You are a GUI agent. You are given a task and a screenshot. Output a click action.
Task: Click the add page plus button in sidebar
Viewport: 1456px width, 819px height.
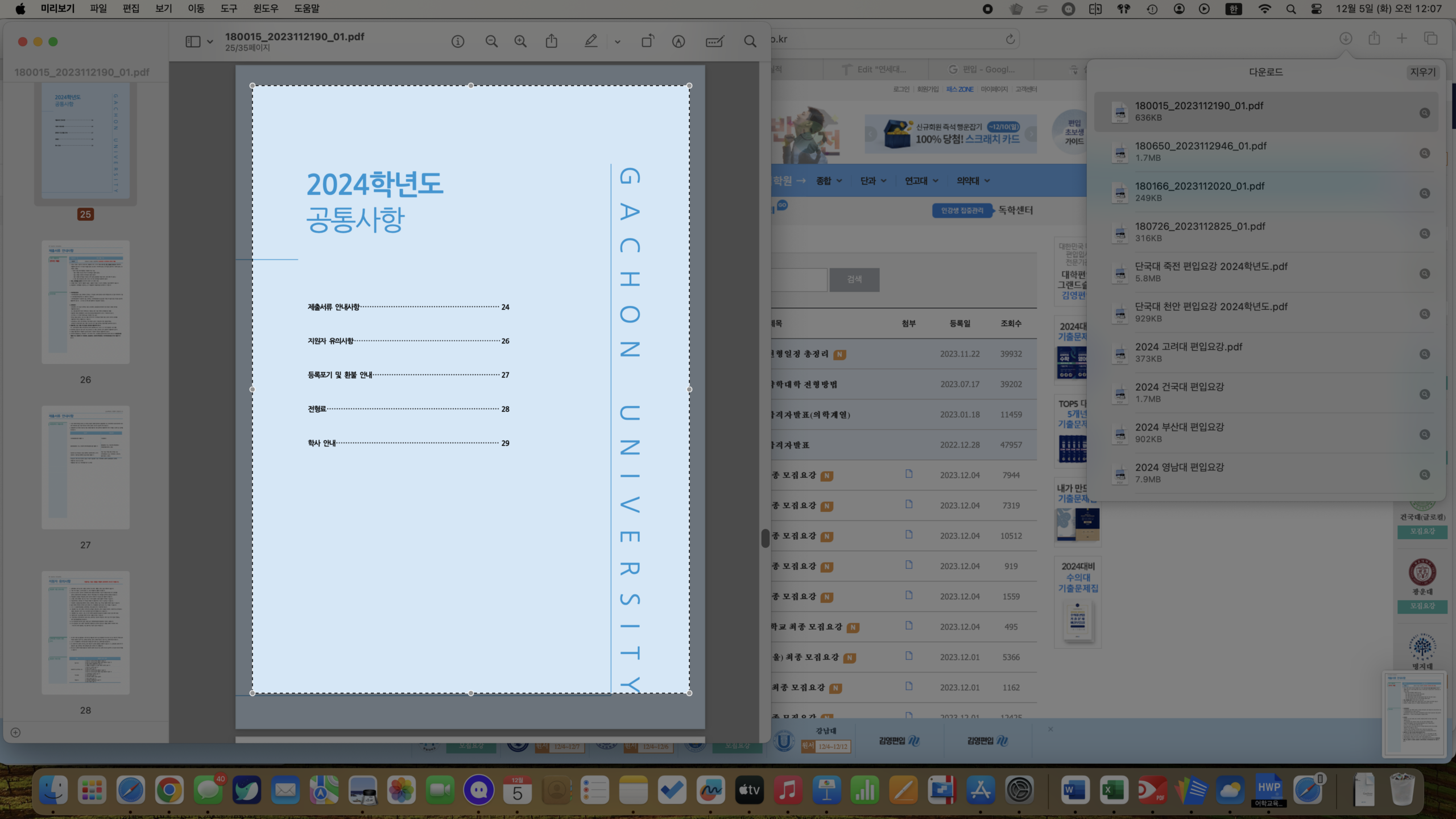(x=16, y=733)
